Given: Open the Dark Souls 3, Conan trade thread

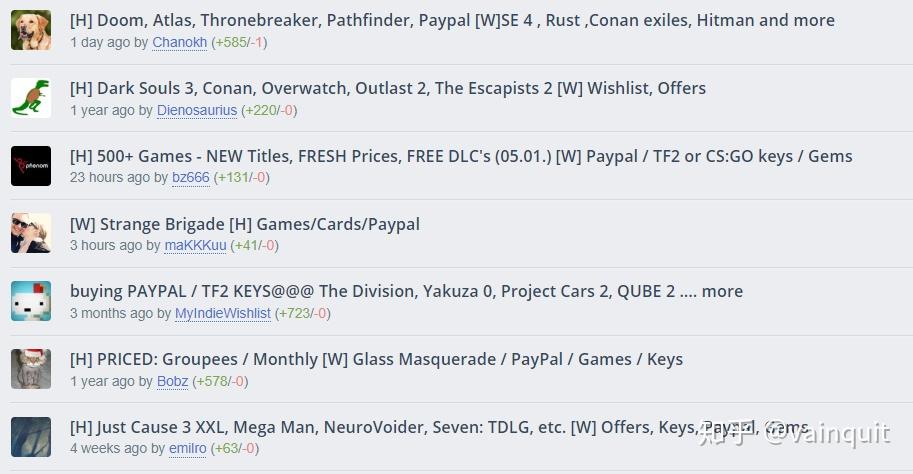Looking at the screenshot, I should [388, 88].
